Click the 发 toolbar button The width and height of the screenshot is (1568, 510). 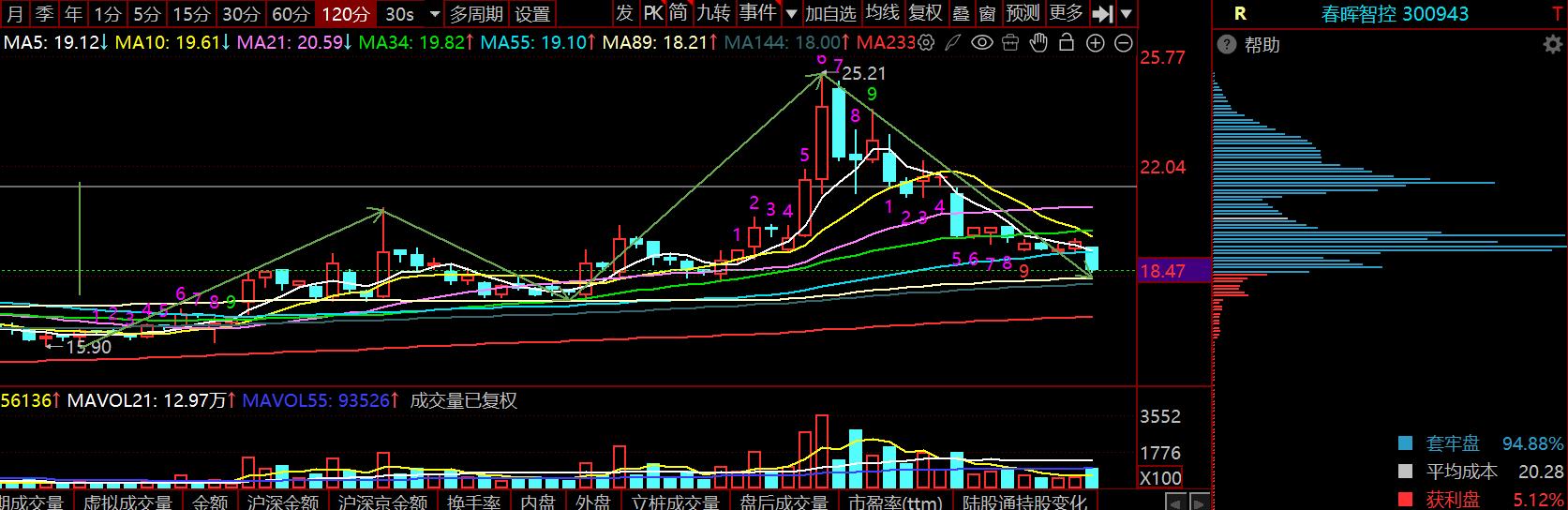625,13
